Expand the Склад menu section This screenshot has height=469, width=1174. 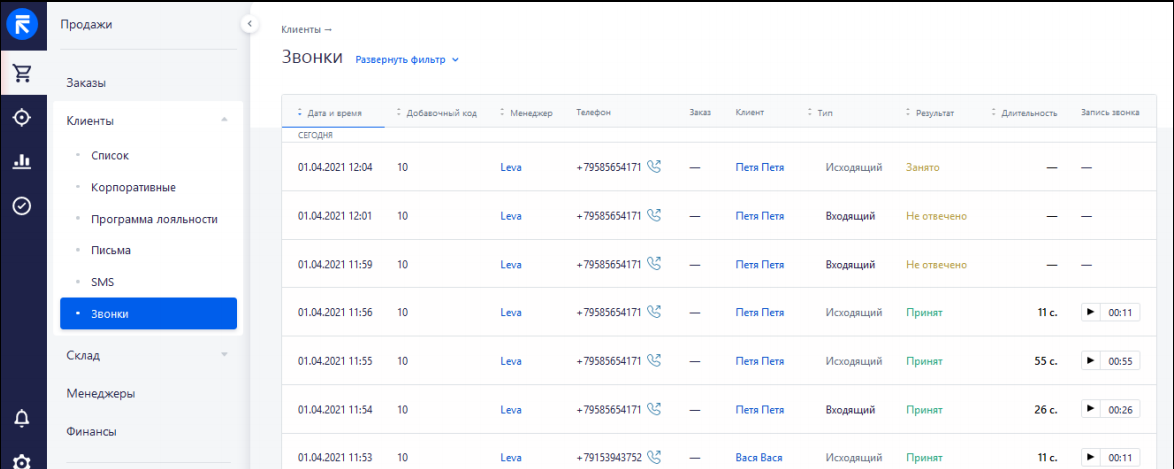point(225,354)
